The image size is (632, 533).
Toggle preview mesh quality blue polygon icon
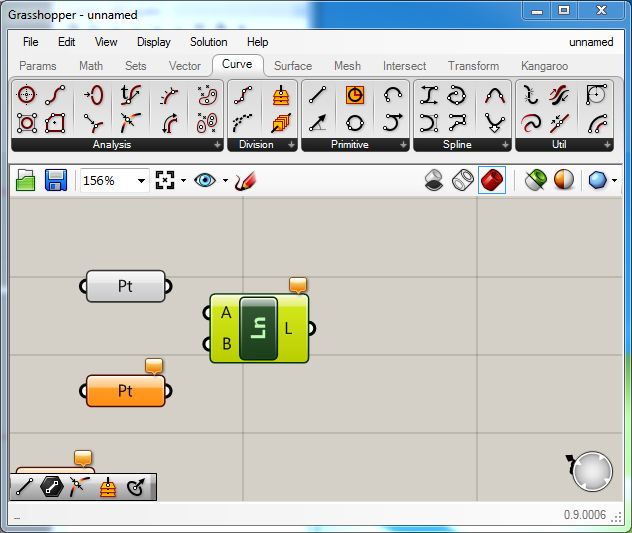click(x=597, y=180)
